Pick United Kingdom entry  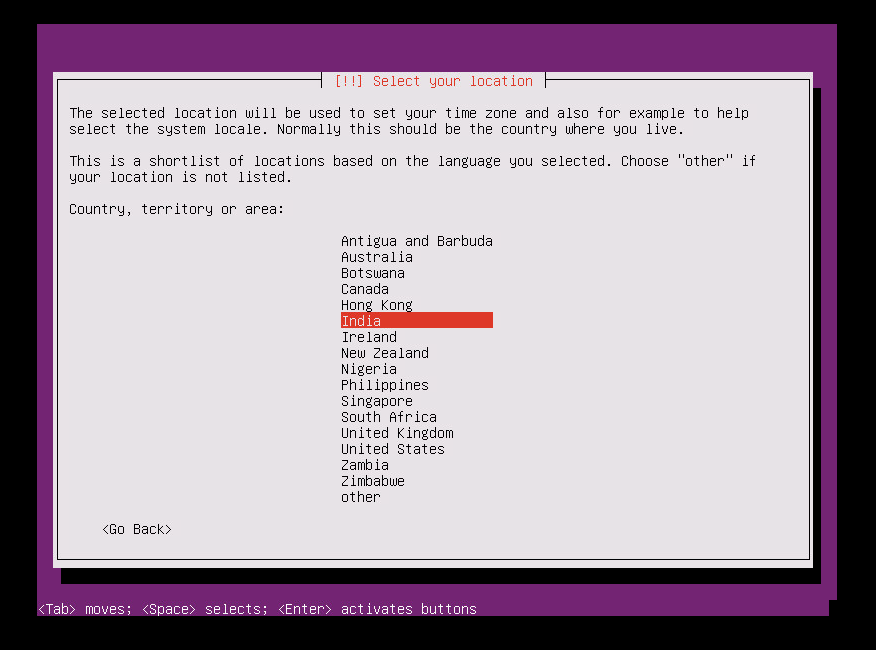(397, 433)
